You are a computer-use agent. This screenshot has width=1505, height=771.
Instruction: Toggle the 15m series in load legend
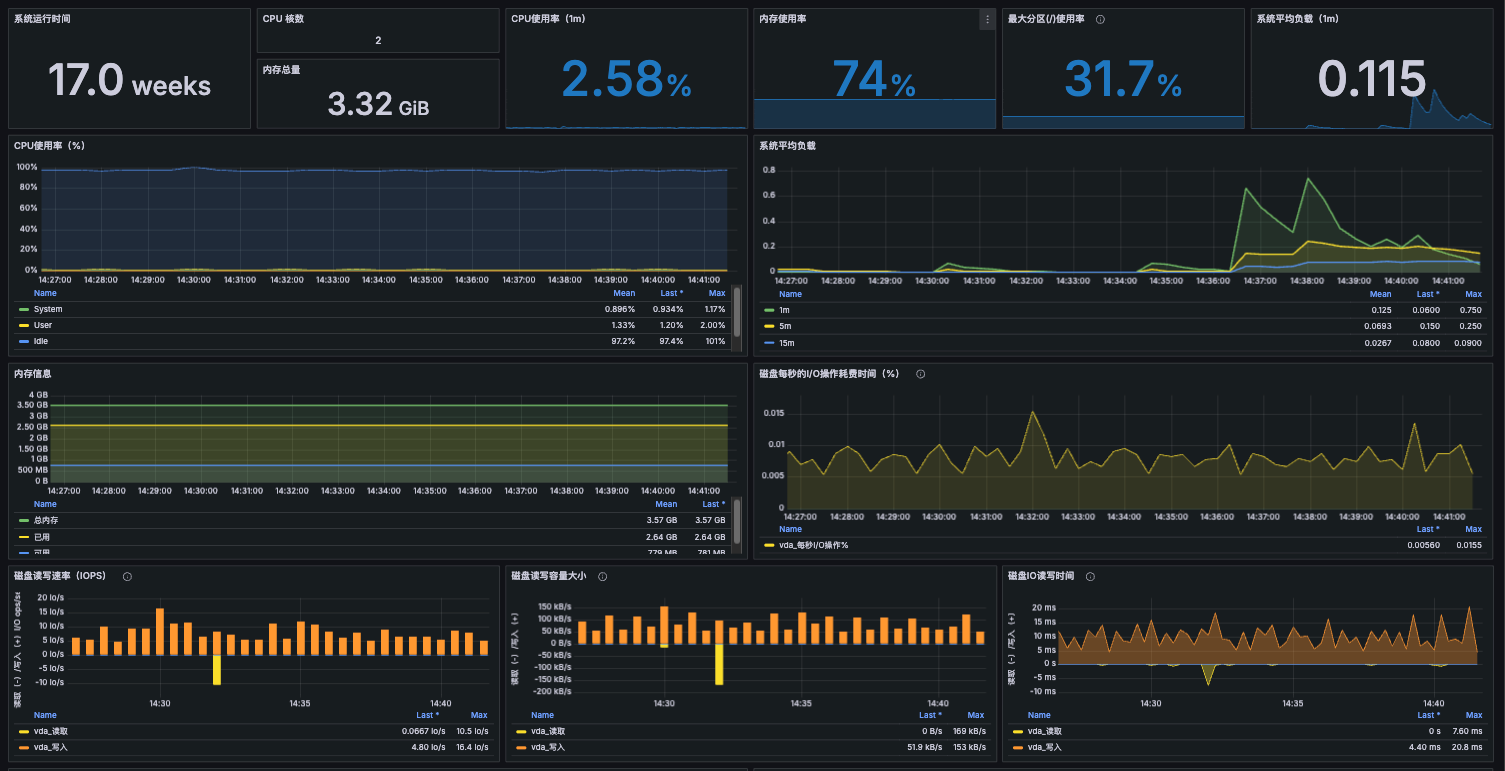[x=785, y=342]
